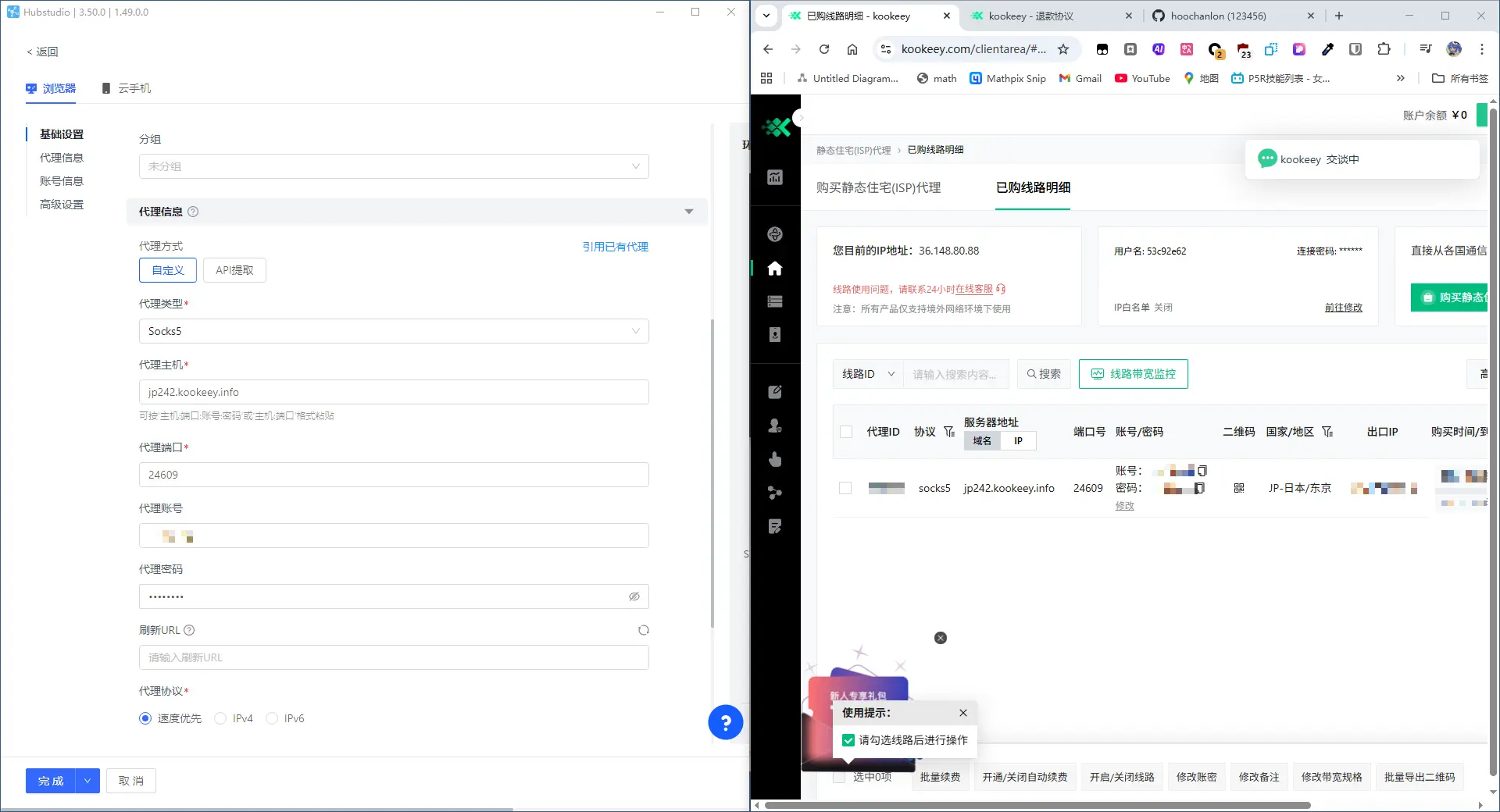
Task: Open the server list icon in kookeey sidebar
Action: (x=775, y=301)
